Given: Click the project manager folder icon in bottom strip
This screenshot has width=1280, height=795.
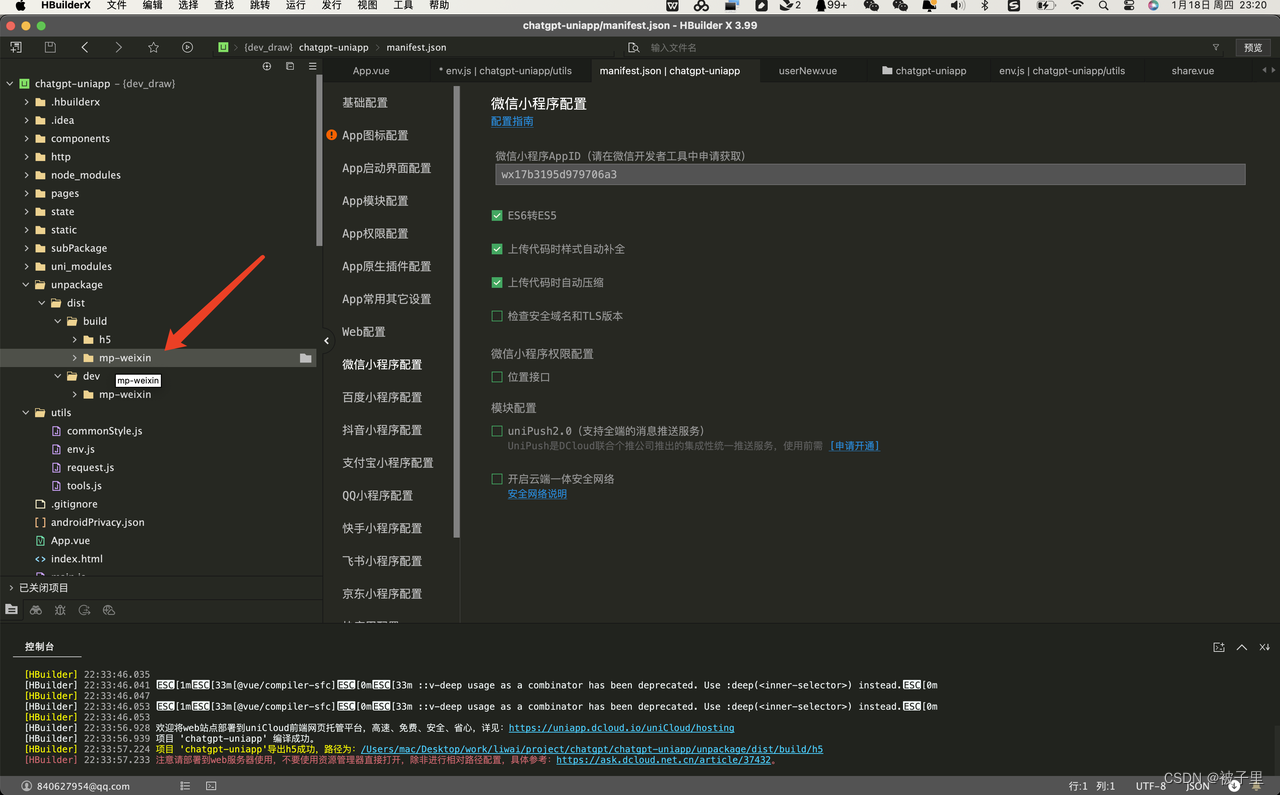Looking at the screenshot, I should (x=11, y=609).
